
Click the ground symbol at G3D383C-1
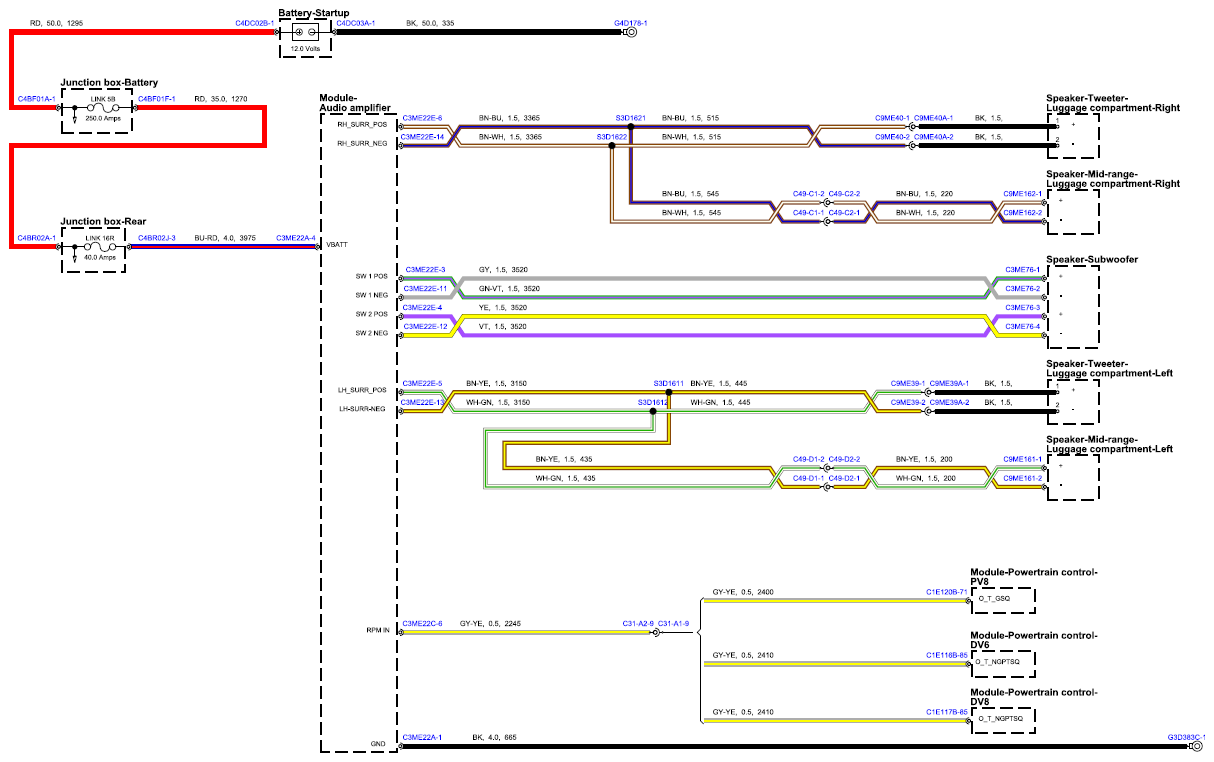point(1196,746)
